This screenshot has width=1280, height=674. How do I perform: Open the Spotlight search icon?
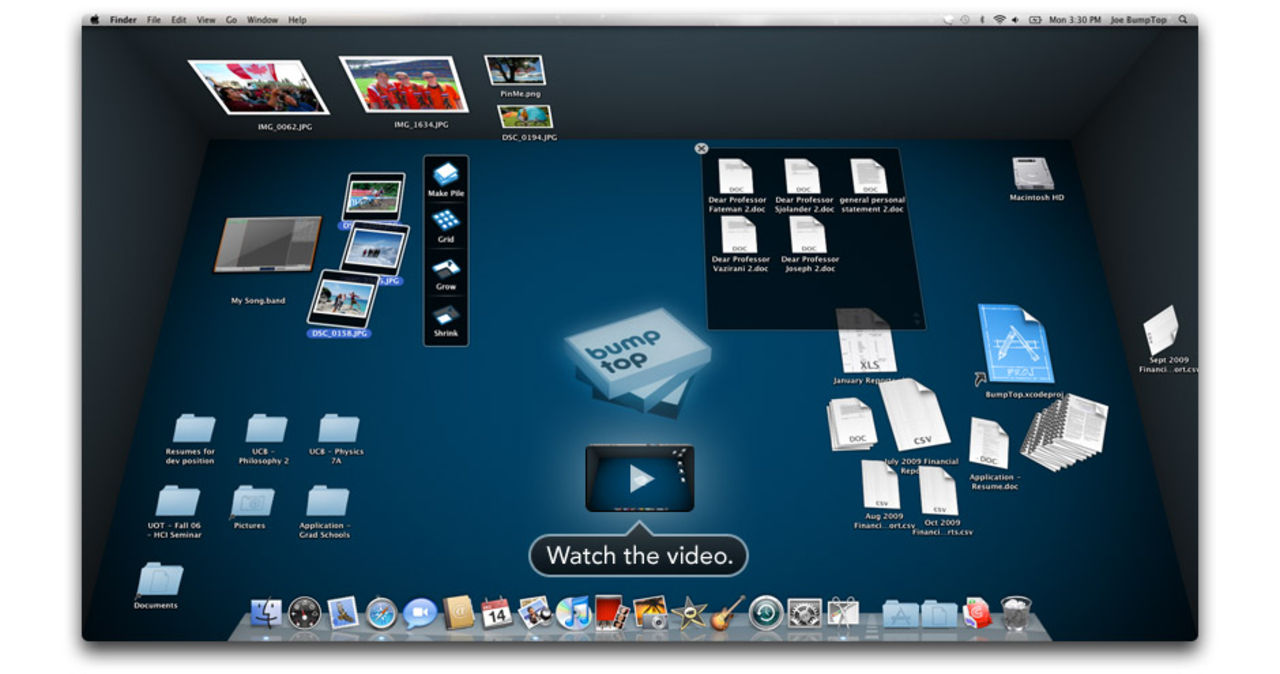tap(1183, 19)
